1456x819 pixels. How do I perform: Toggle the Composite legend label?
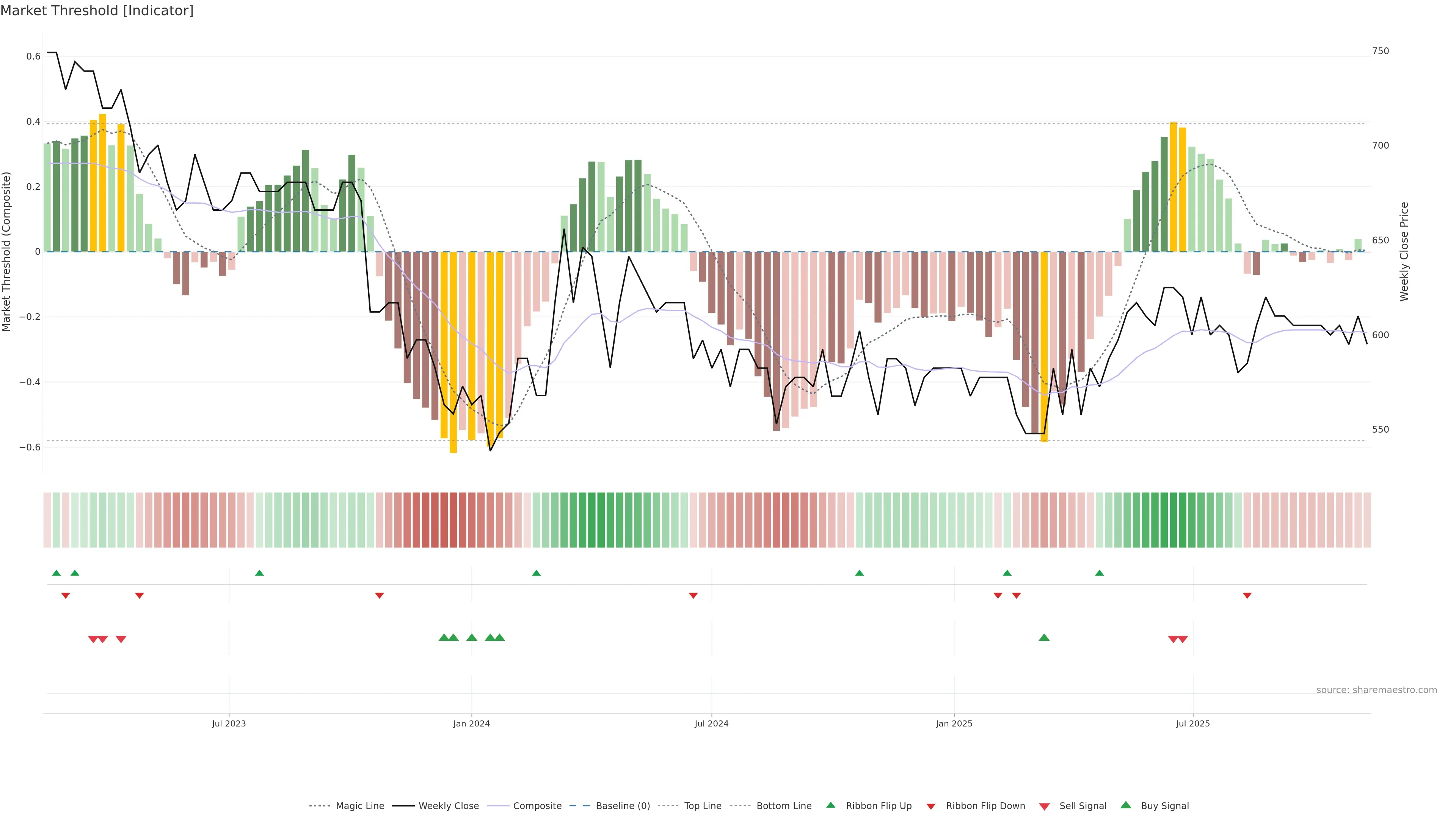point(537,806)
